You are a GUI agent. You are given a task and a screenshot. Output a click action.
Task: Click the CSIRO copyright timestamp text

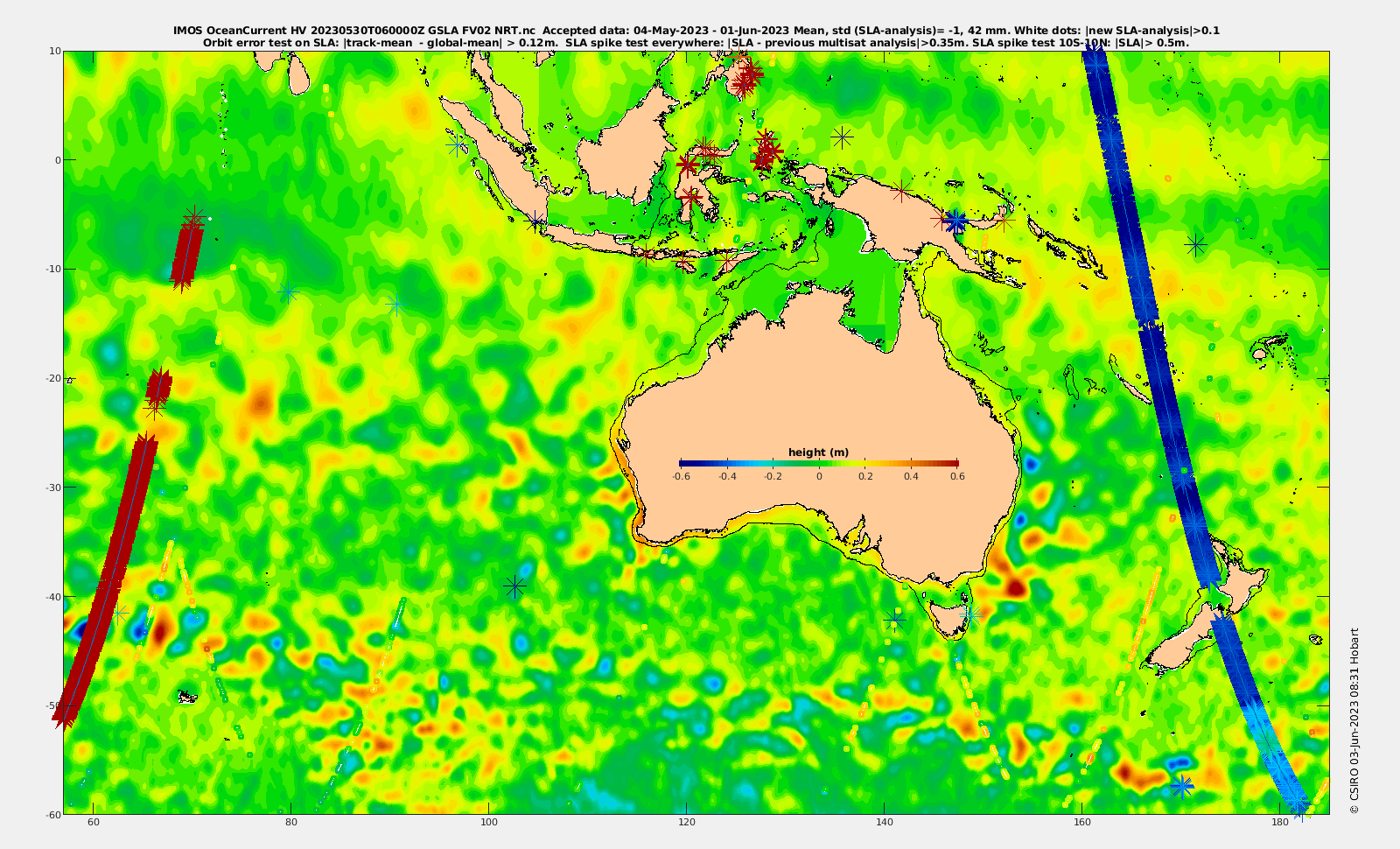point(1354,721)
